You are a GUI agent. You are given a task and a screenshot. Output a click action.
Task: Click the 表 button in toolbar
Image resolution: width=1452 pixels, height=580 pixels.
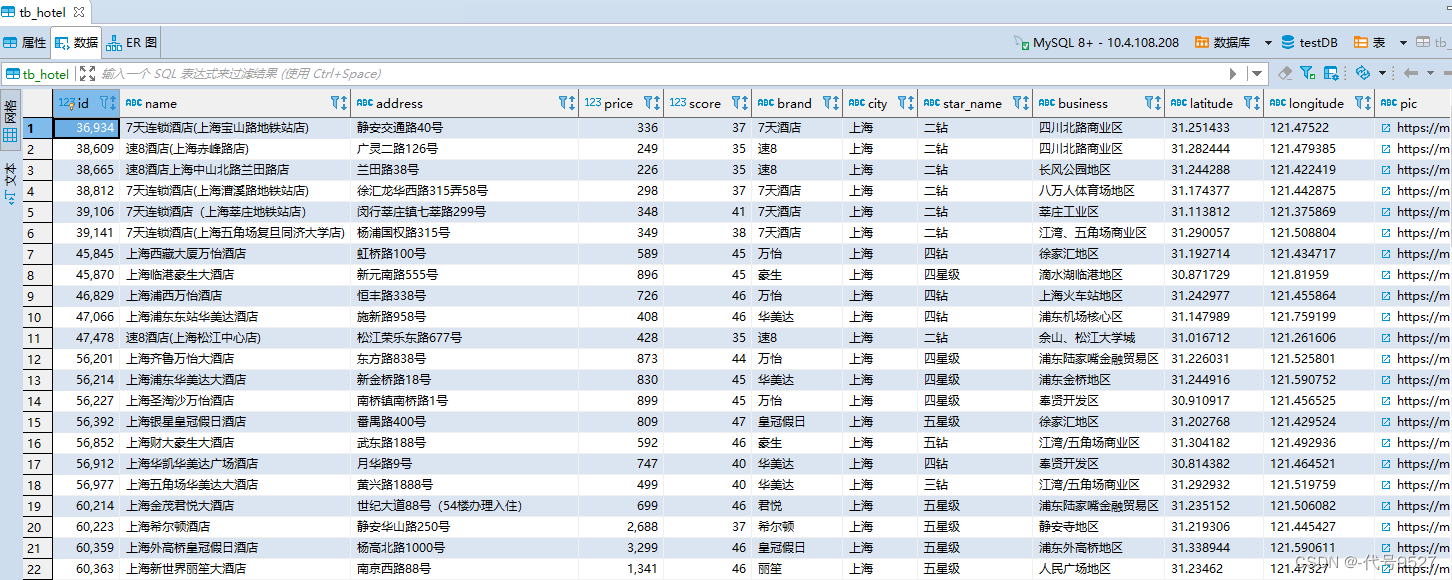coord(1369,43)
